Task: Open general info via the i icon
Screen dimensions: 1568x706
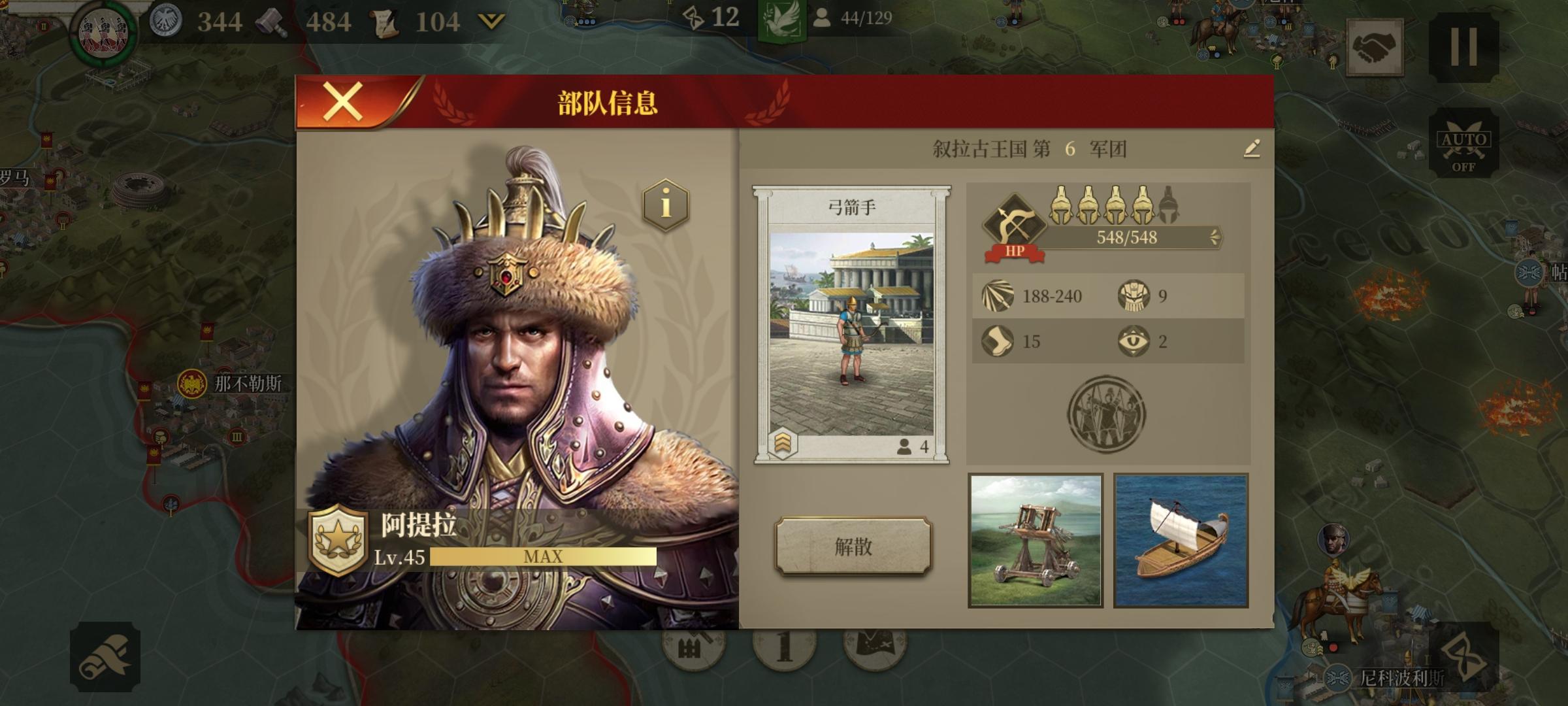Action: (x=665, y=205)
